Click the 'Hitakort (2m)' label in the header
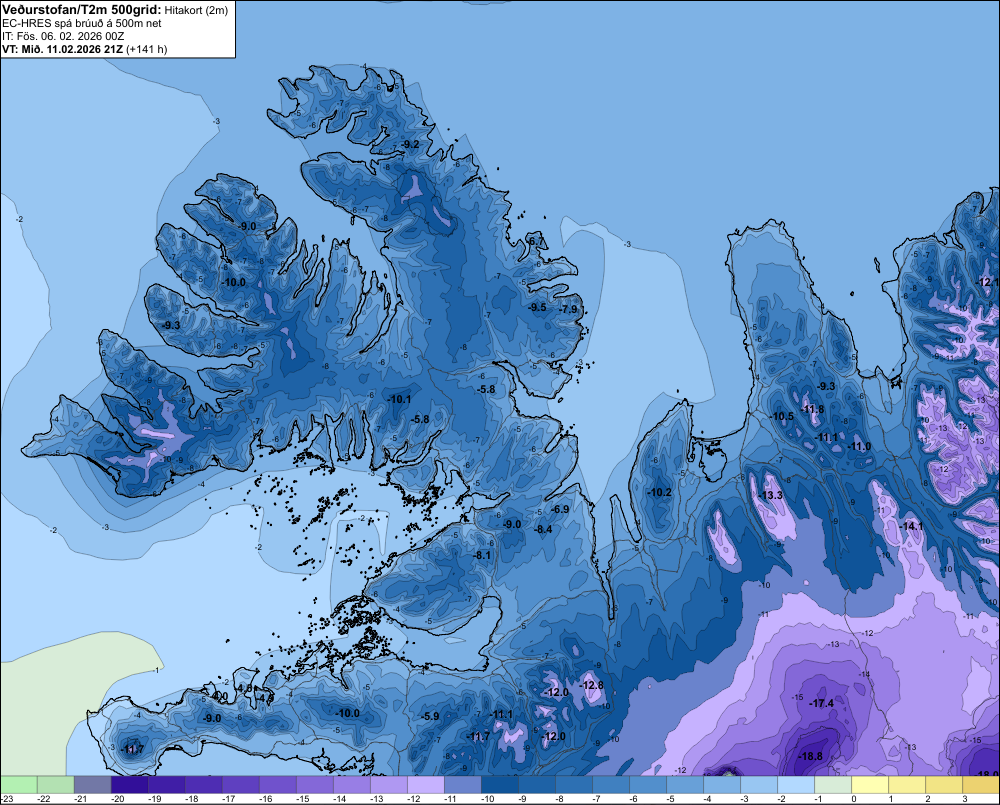 pos(196,10)
